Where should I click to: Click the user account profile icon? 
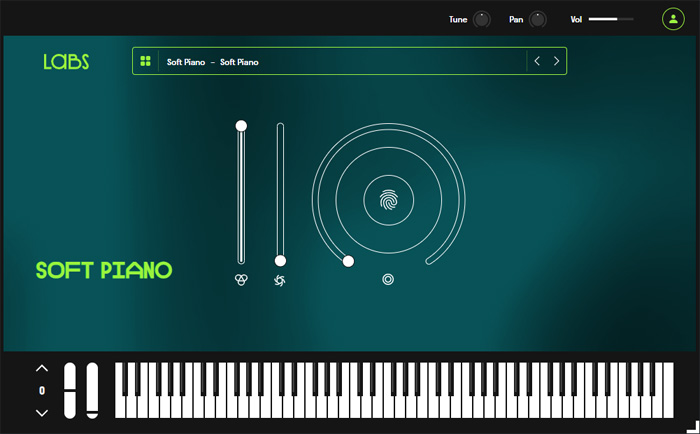pyautogui.click(x=673, y=19)
